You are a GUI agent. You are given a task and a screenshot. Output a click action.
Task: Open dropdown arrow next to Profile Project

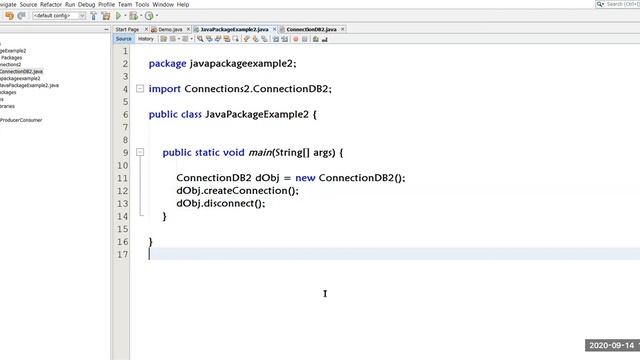click(x=157, y=16)
